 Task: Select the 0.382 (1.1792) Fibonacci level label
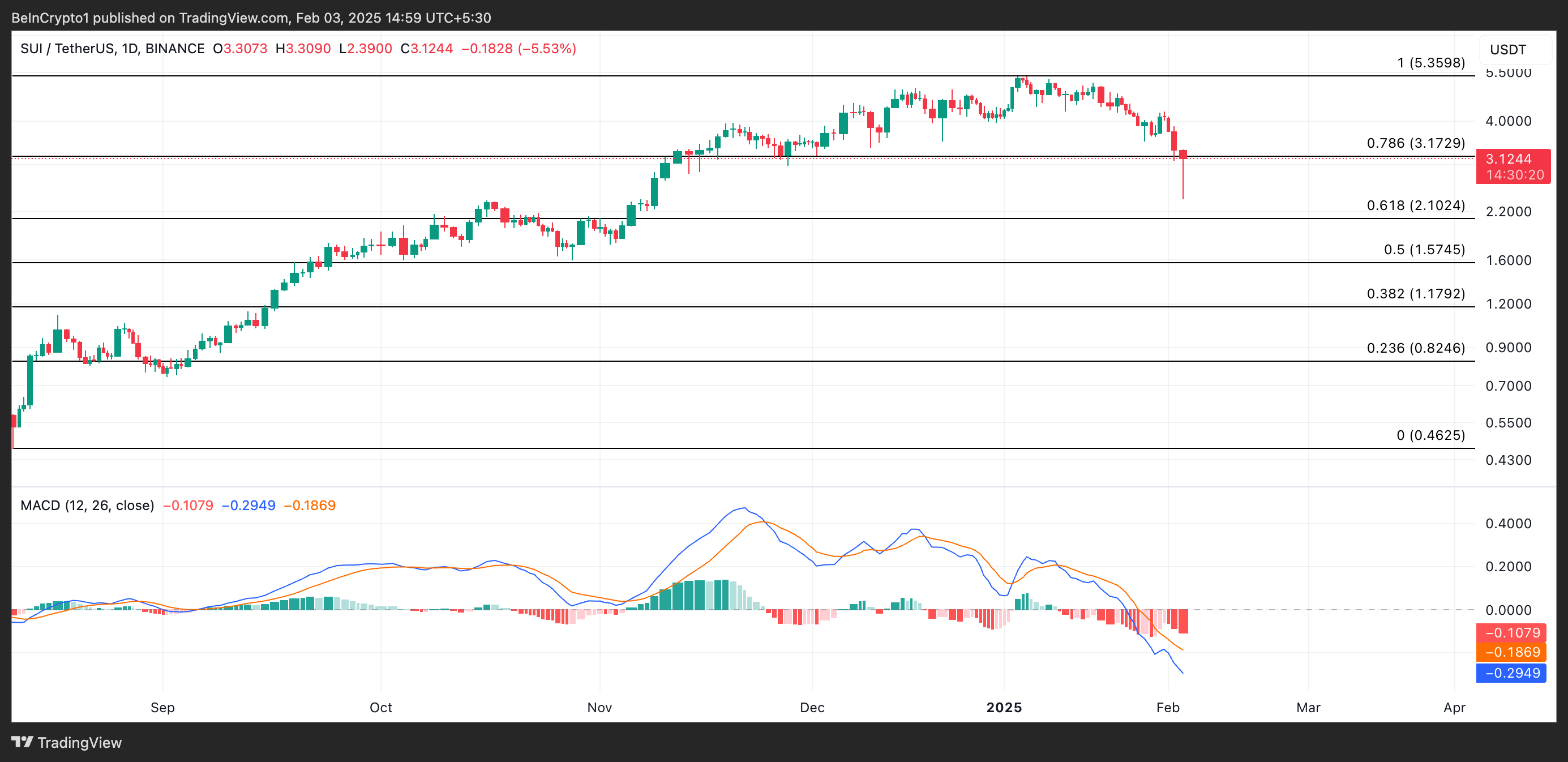pos(1416,293)
